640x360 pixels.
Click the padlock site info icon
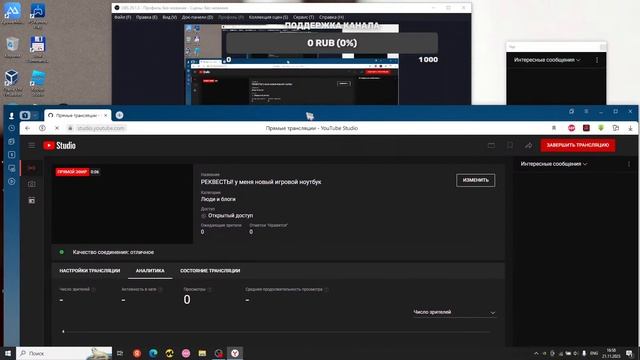coord(70,128)
